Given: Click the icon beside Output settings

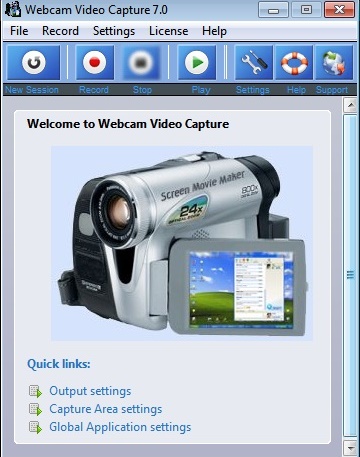Looking at the screenshot, I should coord(35,391).
